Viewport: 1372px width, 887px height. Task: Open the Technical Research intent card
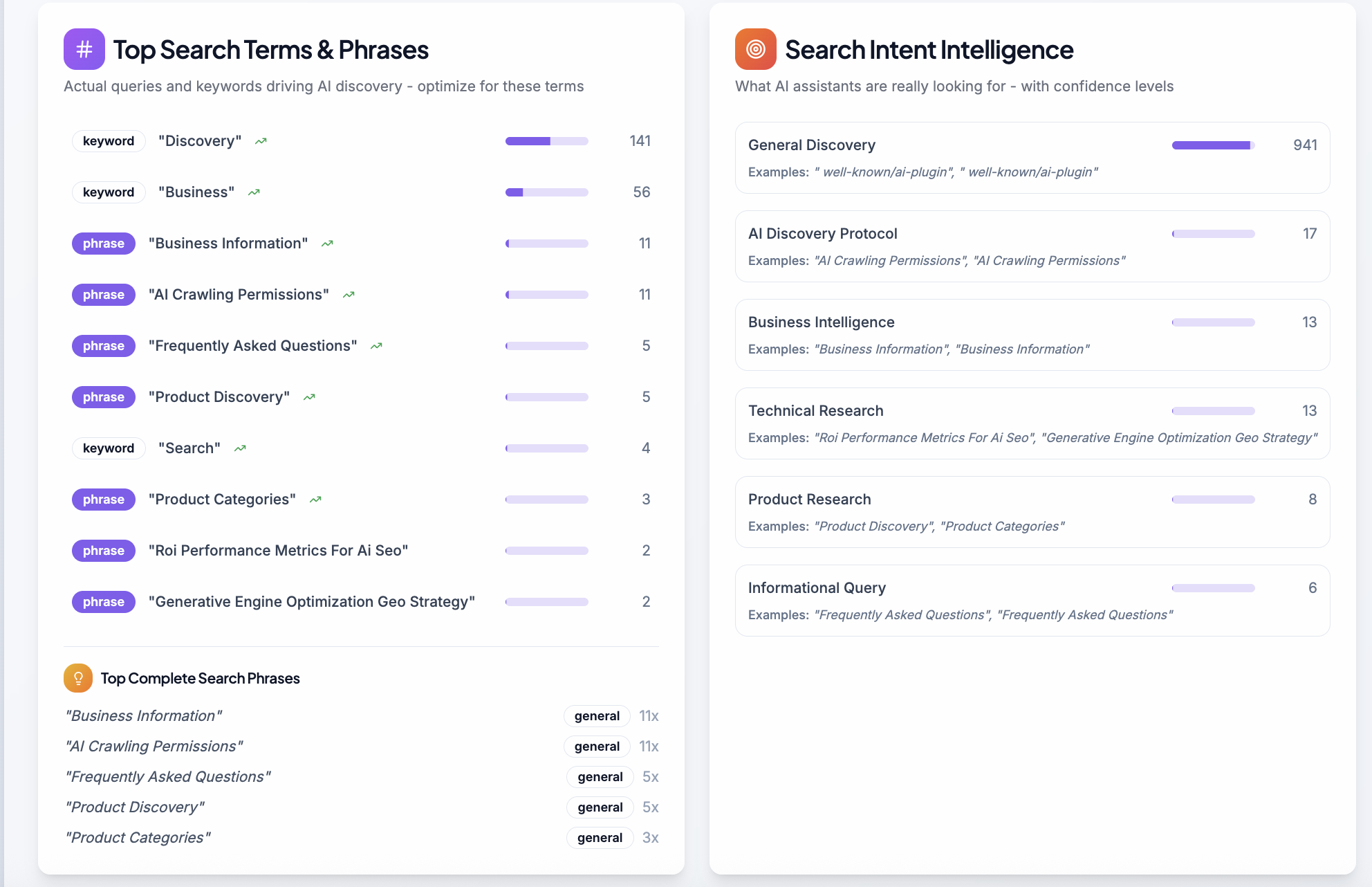(1032, 423)
